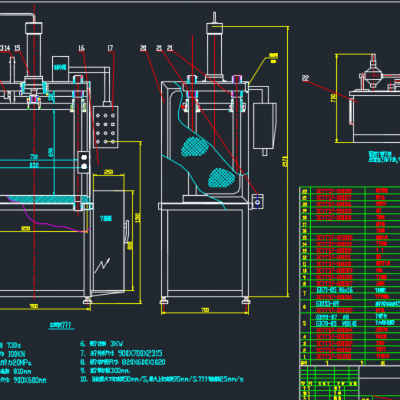Select vertical 730 dimension beside pump view

click(x=333, y=98)
